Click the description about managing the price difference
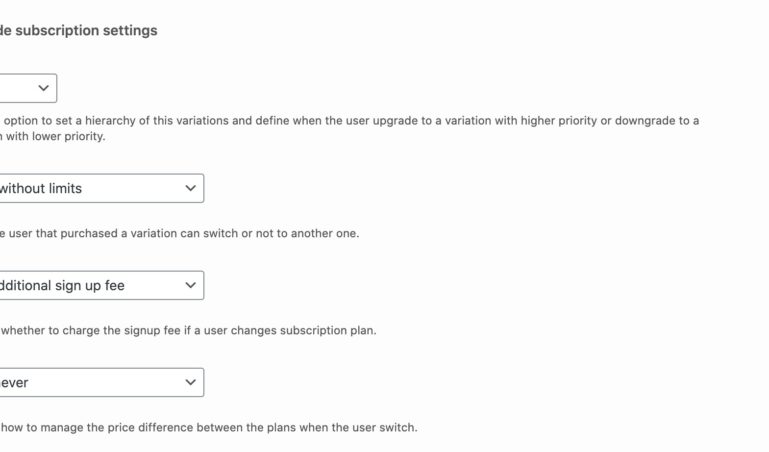The width and height of the screenshot is (769, 452). coord(208,427)
